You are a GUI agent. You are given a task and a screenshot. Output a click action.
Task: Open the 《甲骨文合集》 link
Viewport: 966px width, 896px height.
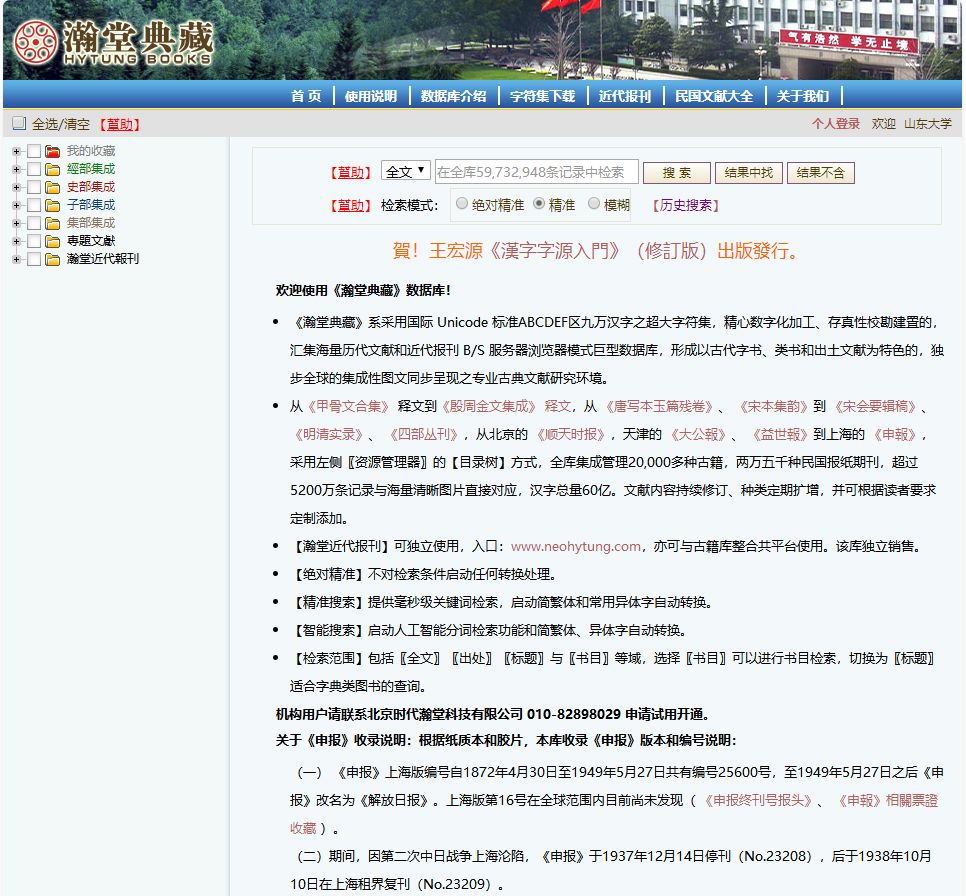pyautogui.click(x=348, y=407)
